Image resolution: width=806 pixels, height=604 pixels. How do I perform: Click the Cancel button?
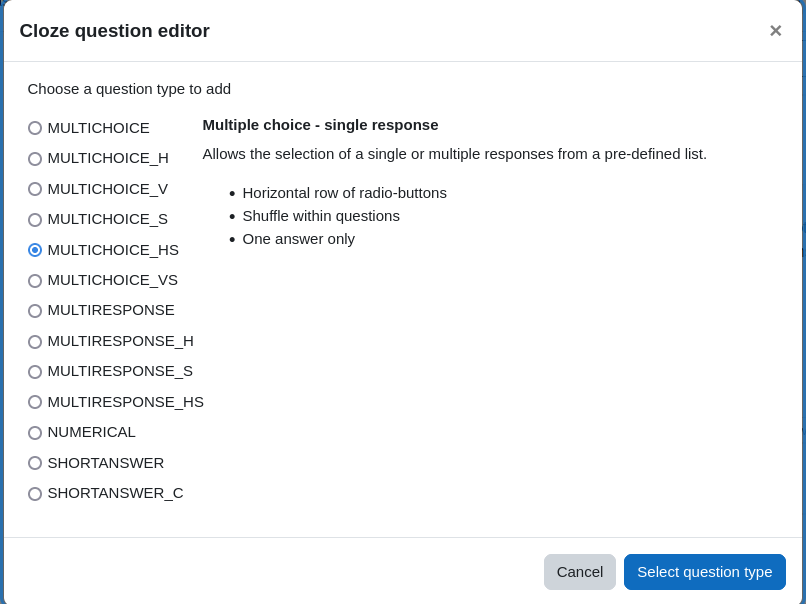(x=580, y=572)
